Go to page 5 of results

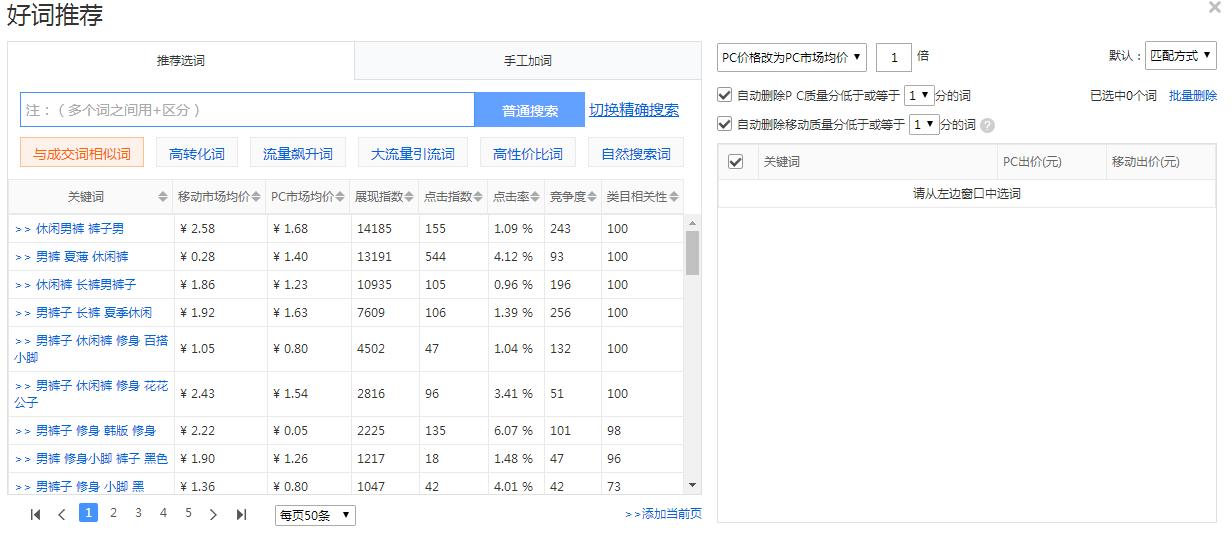[188, 513]
